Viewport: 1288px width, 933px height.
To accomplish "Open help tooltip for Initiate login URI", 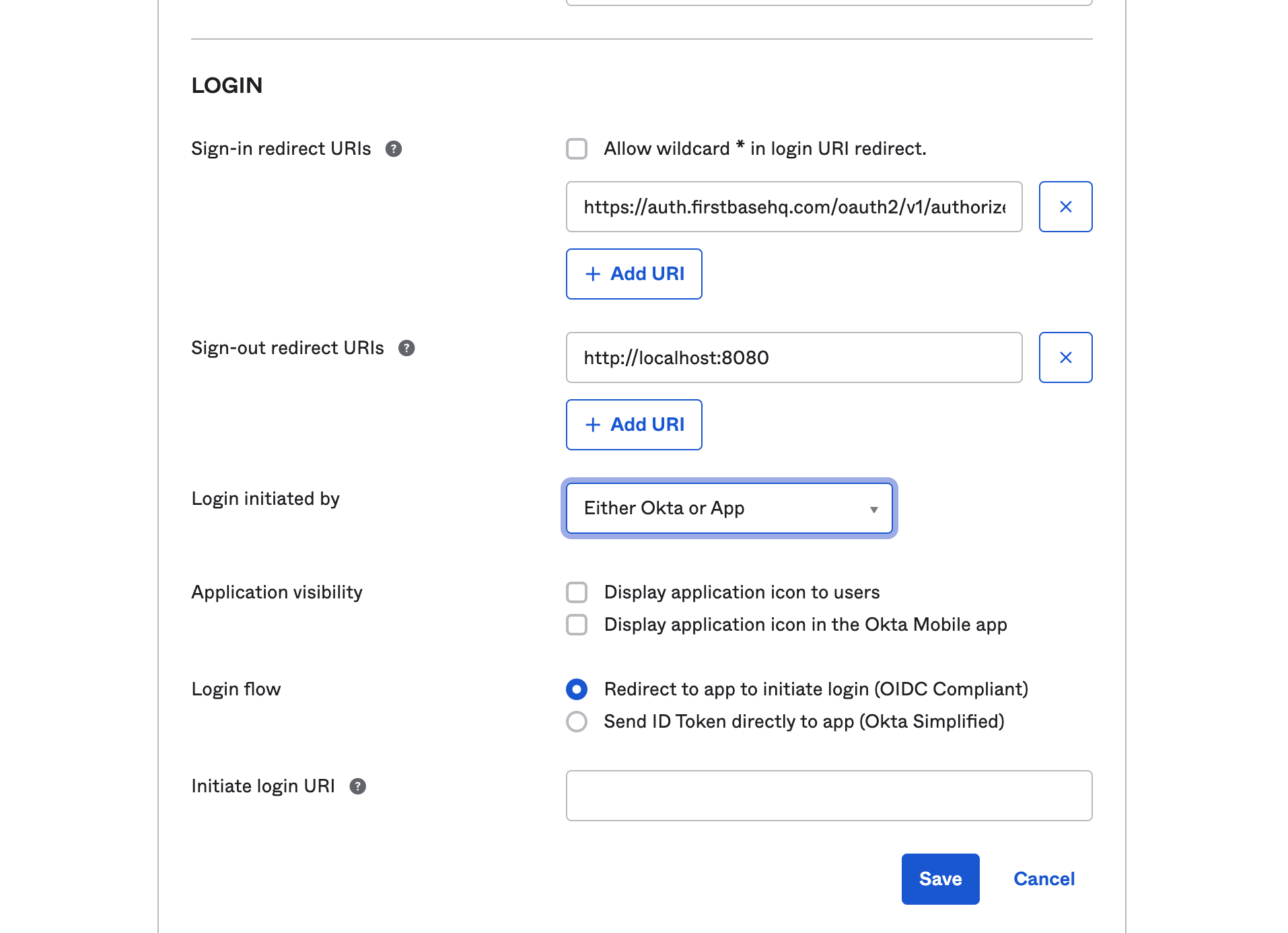I will click(x=358, y=786).
